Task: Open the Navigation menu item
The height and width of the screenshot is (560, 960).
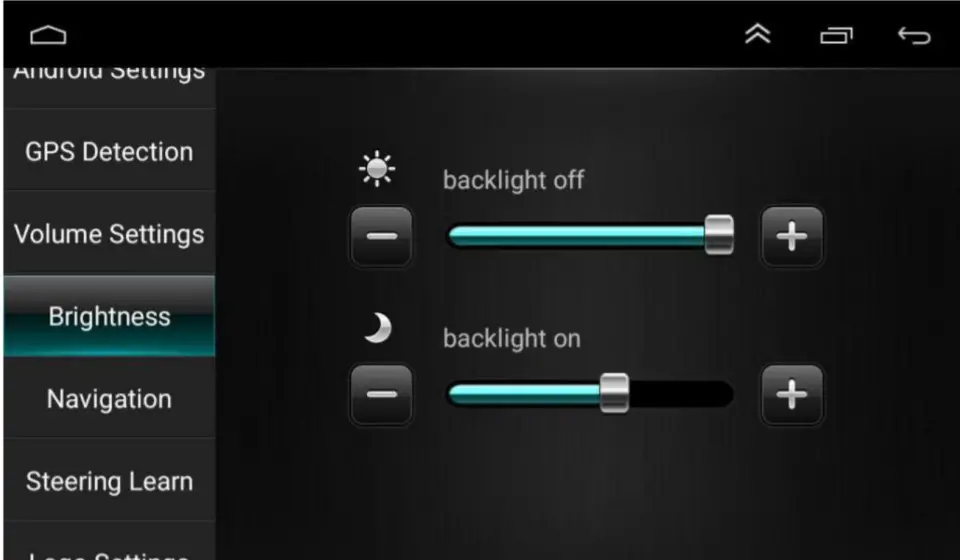Action: tap(110, 398)
